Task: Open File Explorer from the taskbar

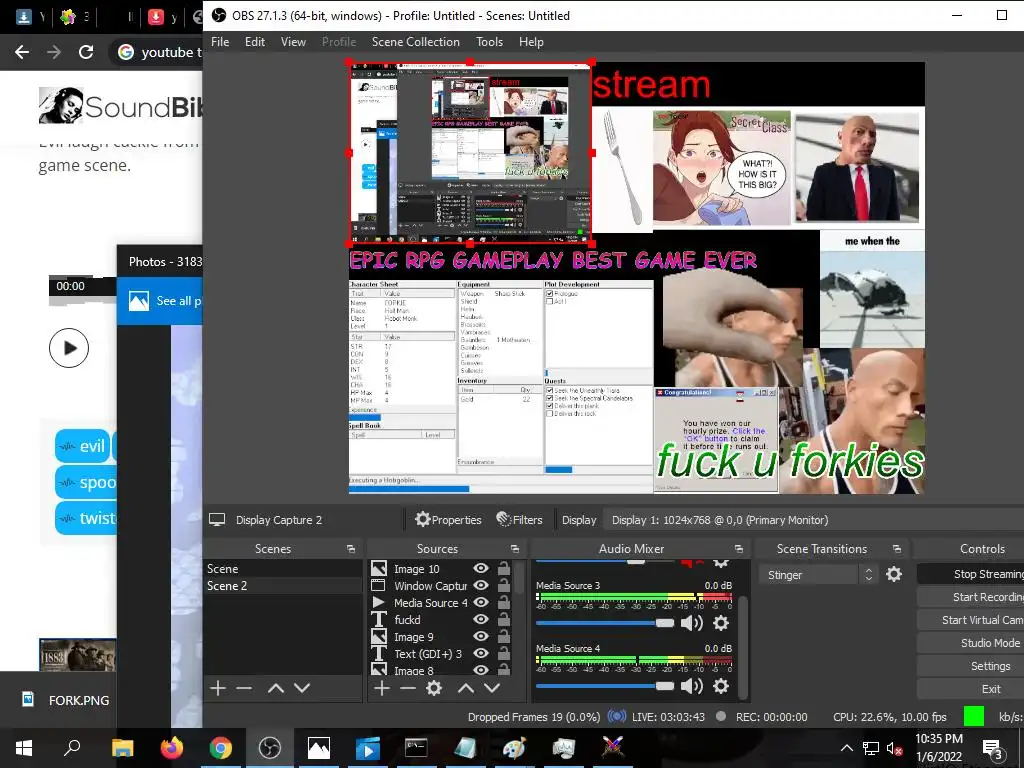Action: pyautogui.click(x=122, y=747)
